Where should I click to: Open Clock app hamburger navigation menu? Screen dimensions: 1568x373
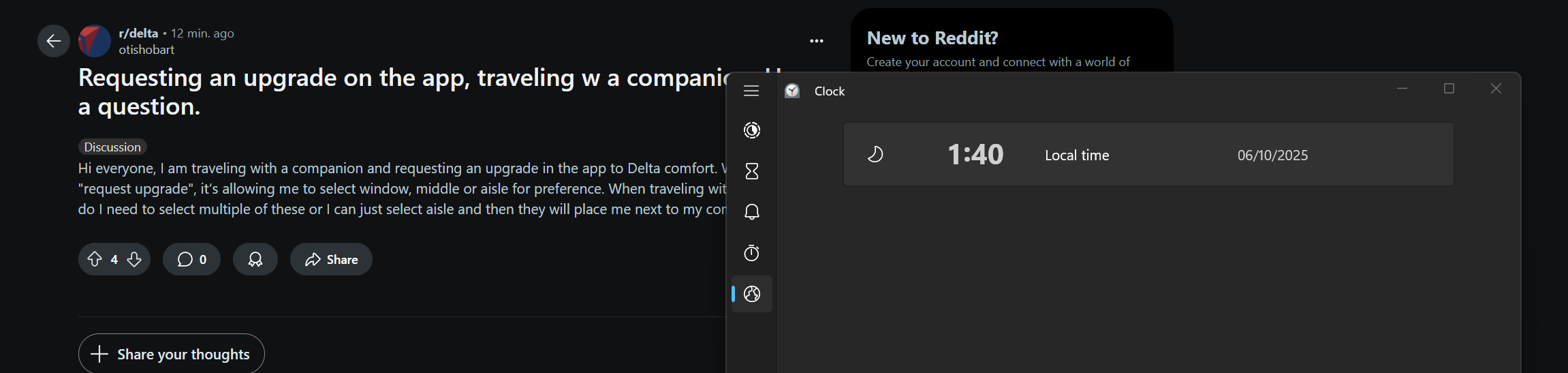click(751, 91)
